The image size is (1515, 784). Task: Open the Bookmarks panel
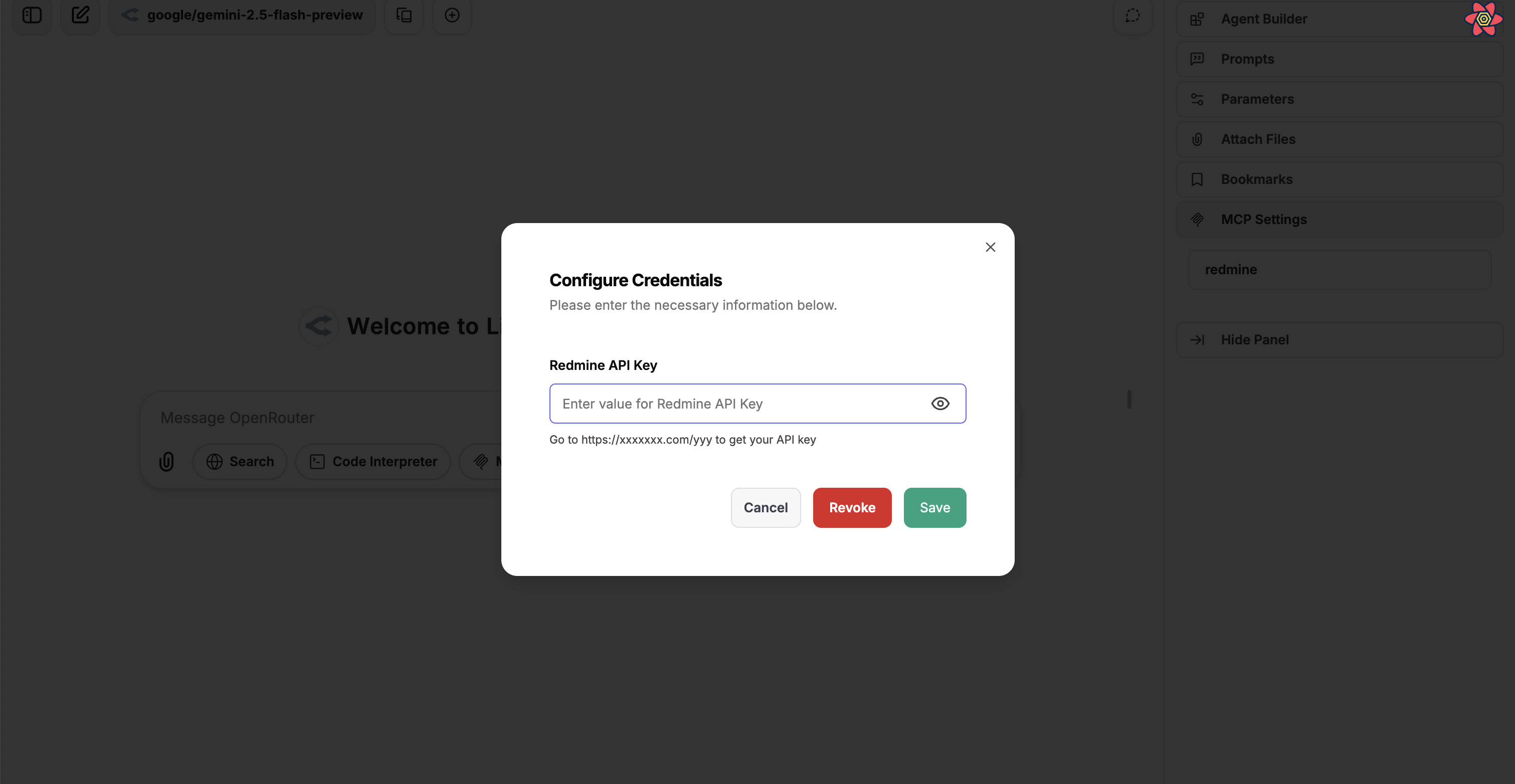(x=1339, y=179)
